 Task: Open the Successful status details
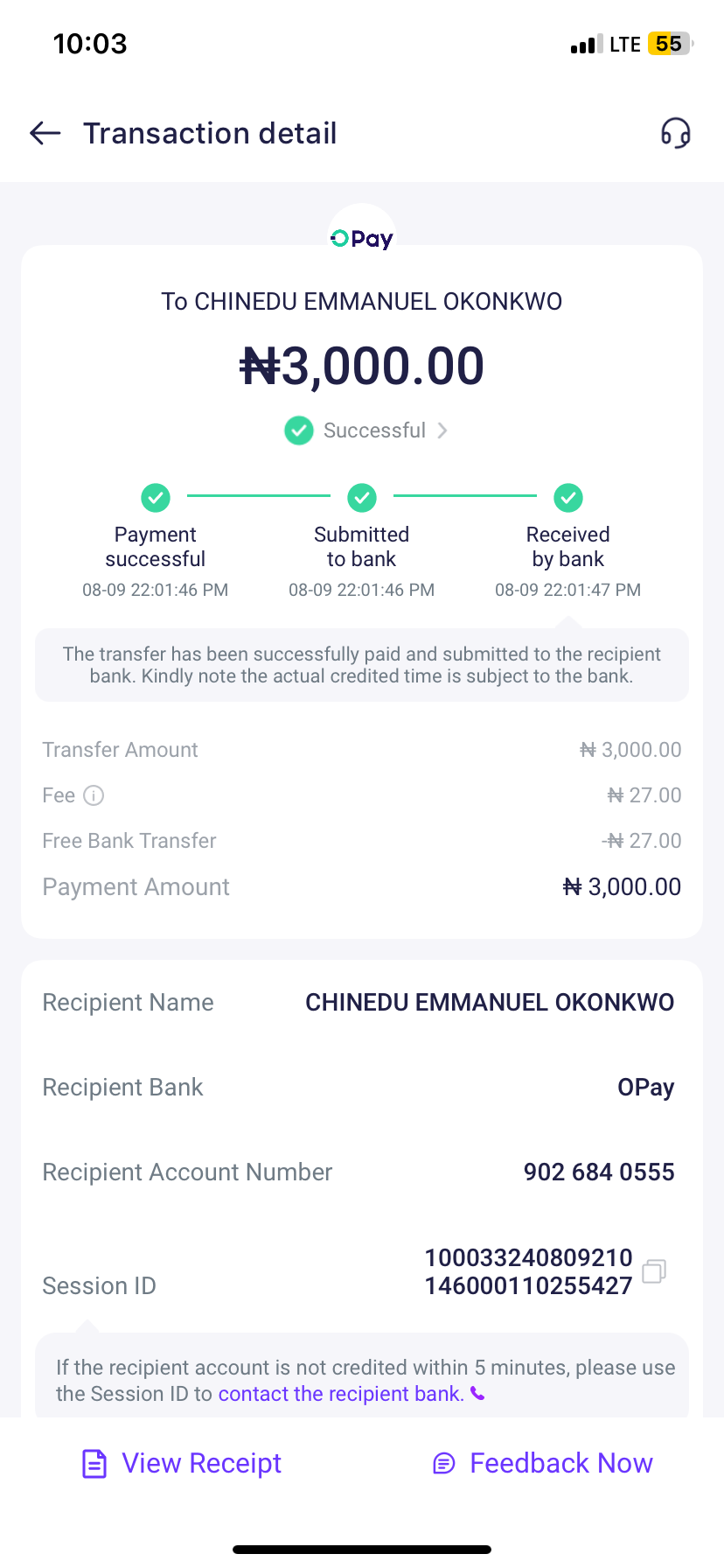tap(374, 430)
